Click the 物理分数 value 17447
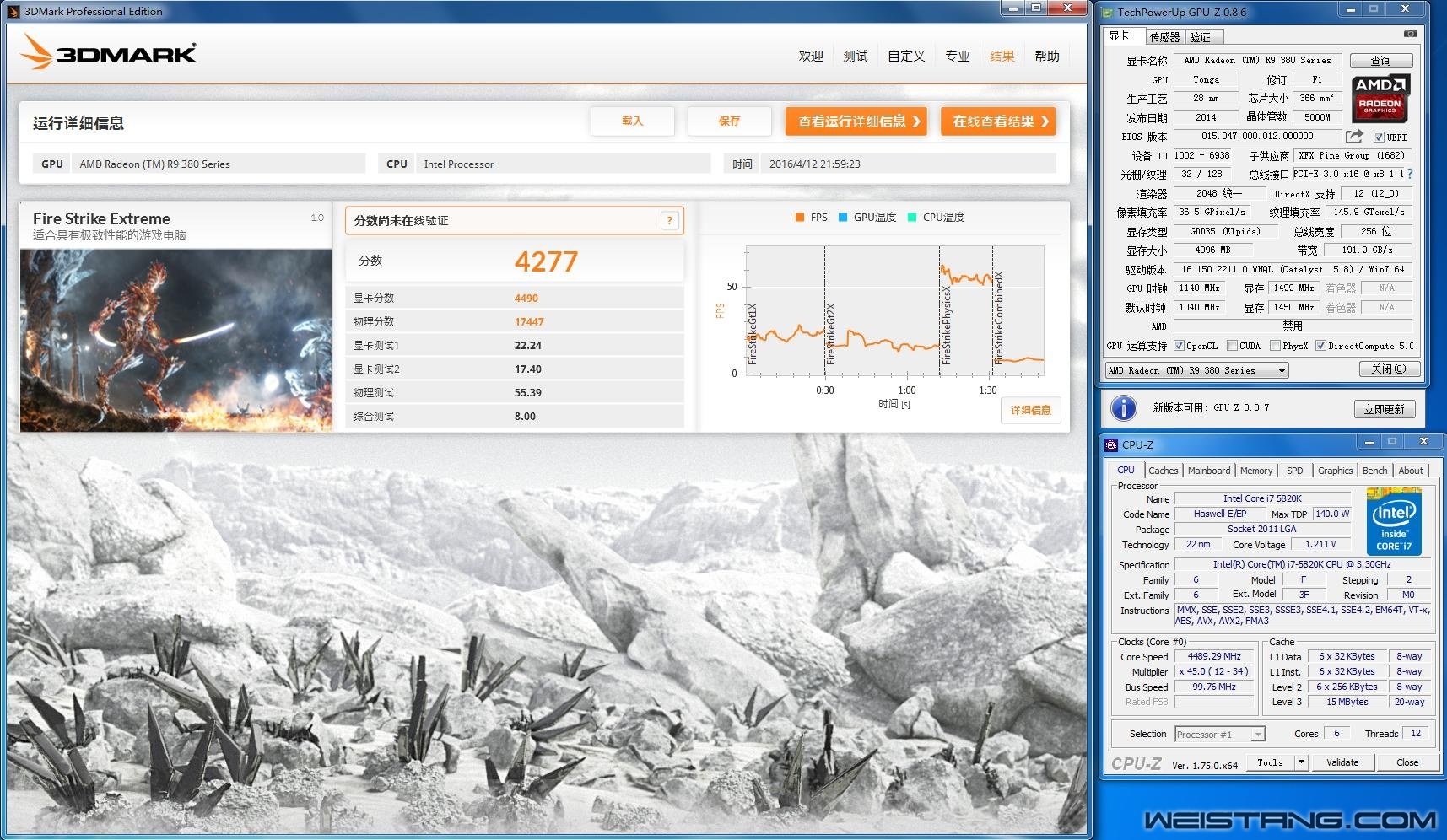This screenshot has width=1447, height=840. point(529,321)
